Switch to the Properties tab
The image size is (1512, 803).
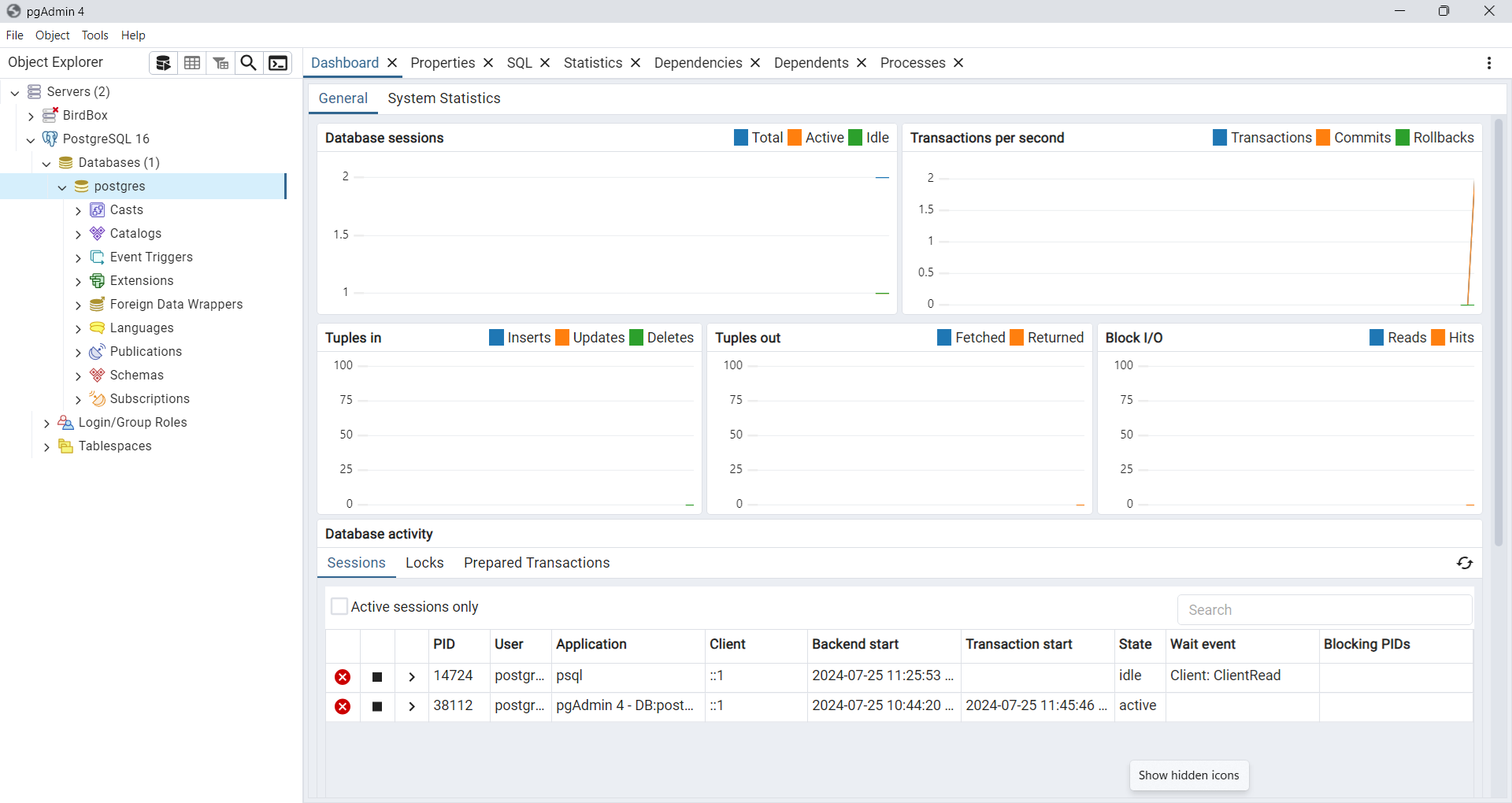443,63
